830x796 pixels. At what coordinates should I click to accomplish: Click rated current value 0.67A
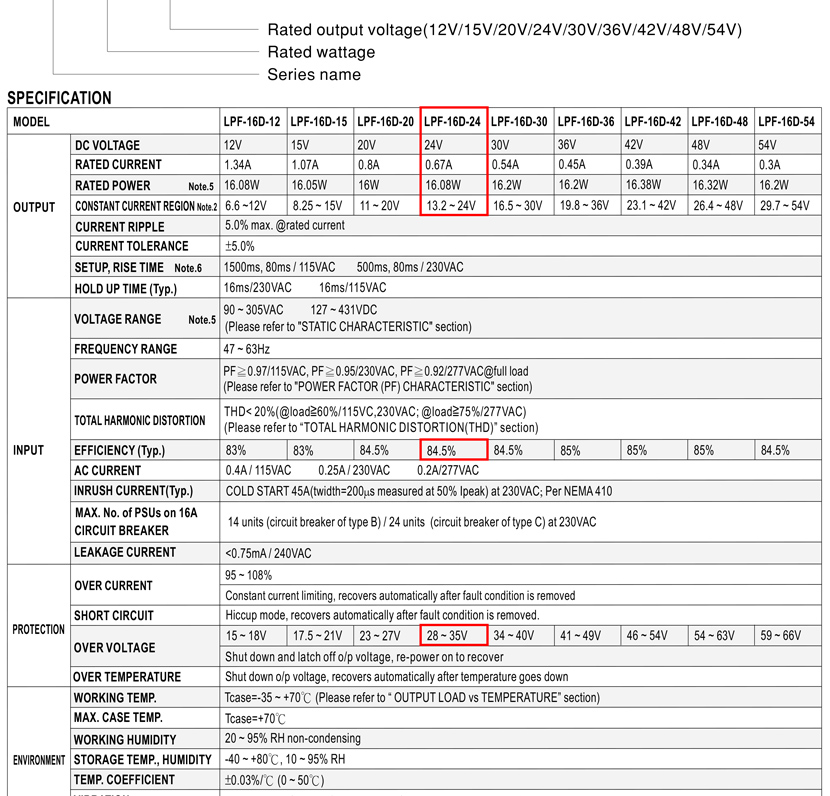[x=439, y=165]
